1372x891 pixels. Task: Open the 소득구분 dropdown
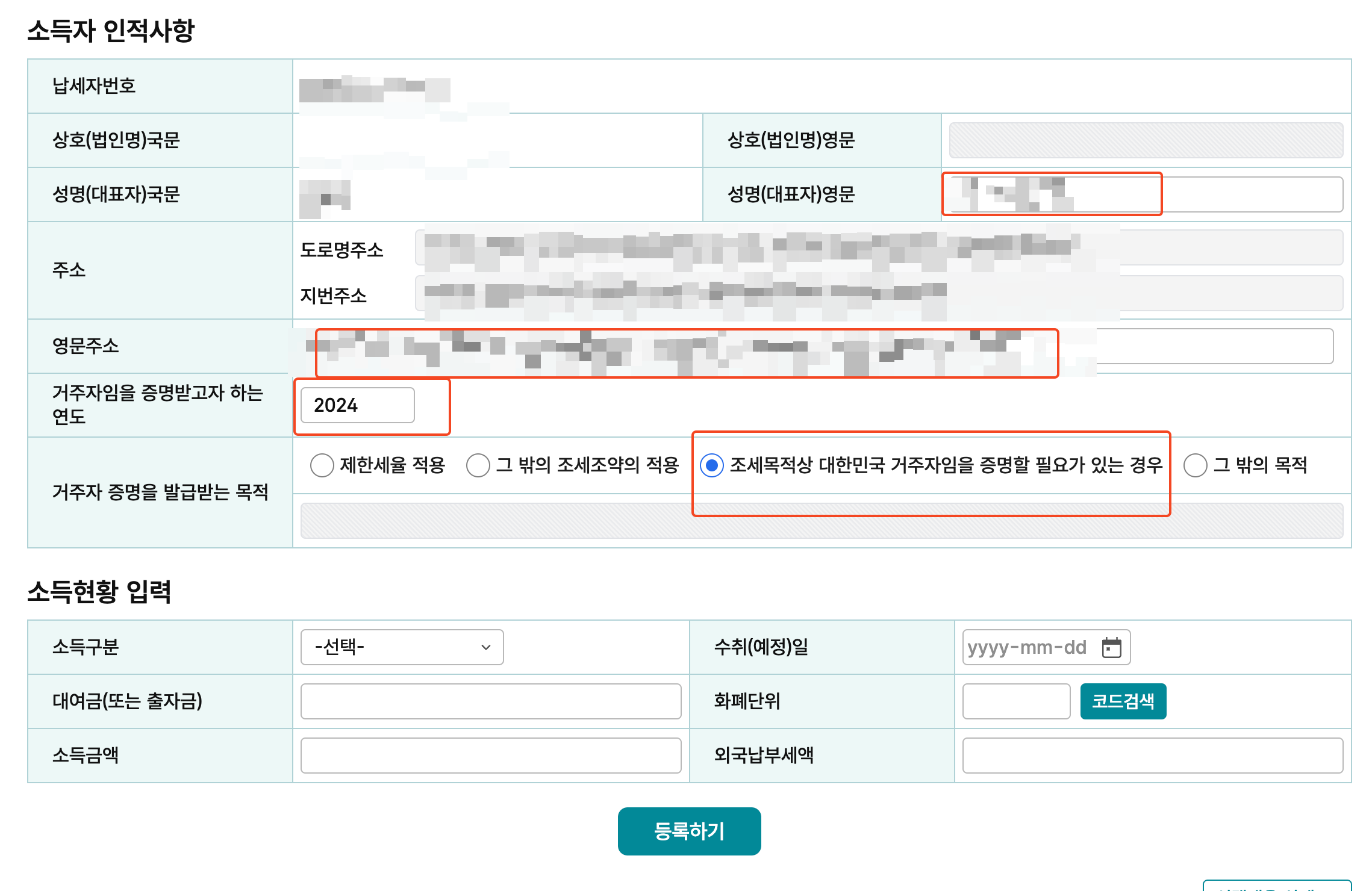pos(402,647)
